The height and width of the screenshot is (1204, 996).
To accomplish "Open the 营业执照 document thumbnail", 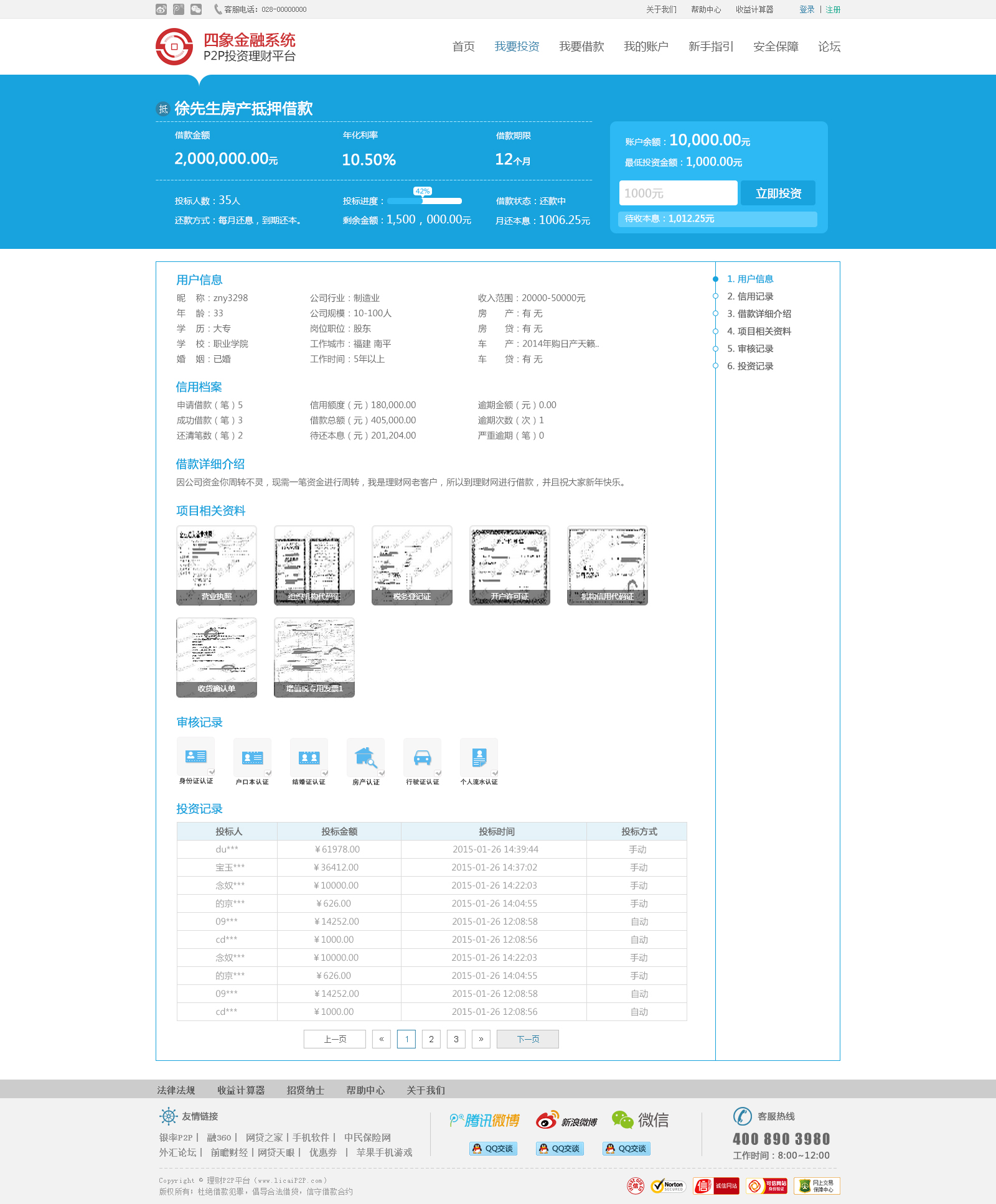I will [x=217, y=565].
